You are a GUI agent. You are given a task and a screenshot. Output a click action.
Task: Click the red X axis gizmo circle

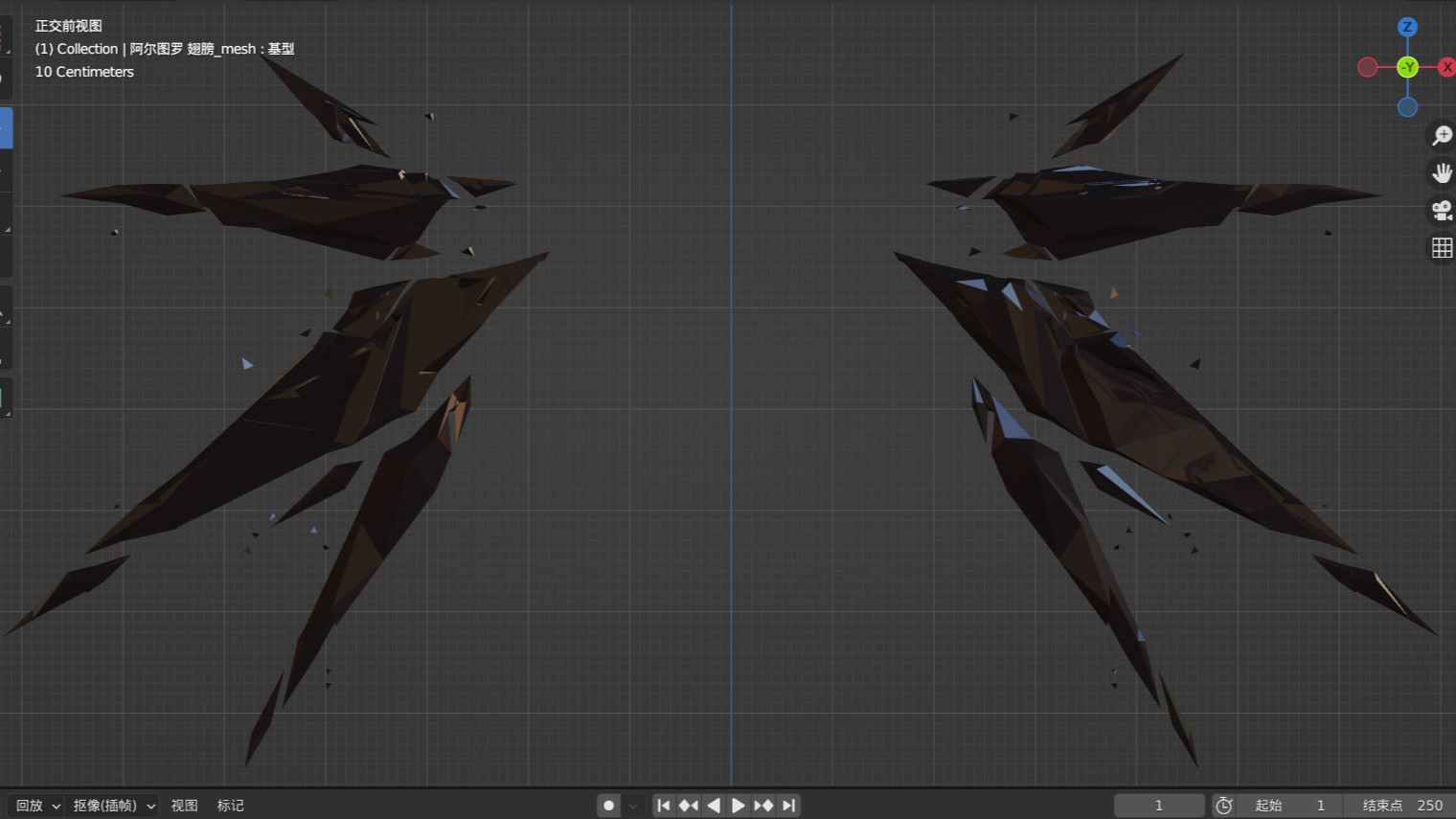[1445, 67]
